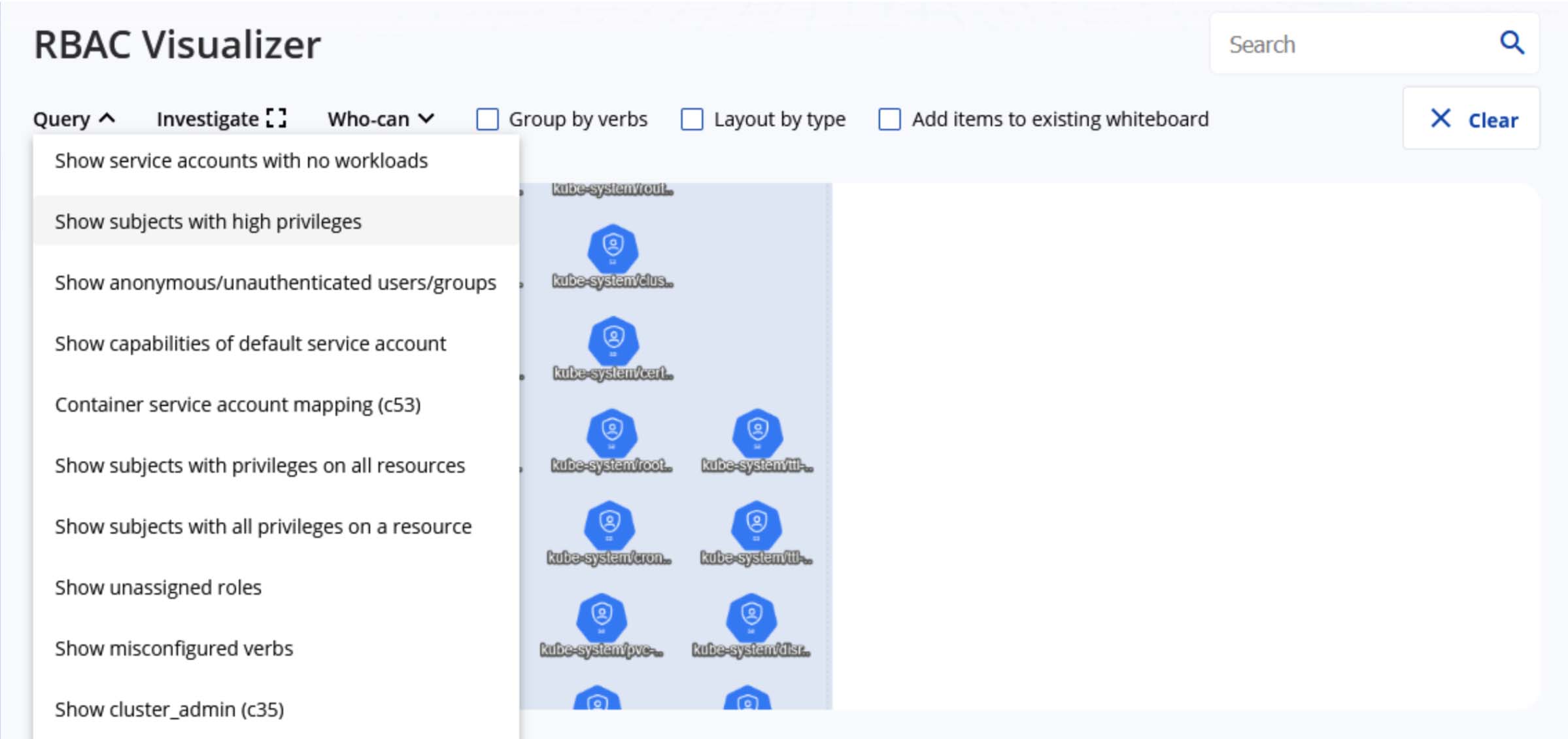This screenshot has width=1568, height=739.
Task: Collapse the Query dropdown menu
Action: tap(74, 119)
